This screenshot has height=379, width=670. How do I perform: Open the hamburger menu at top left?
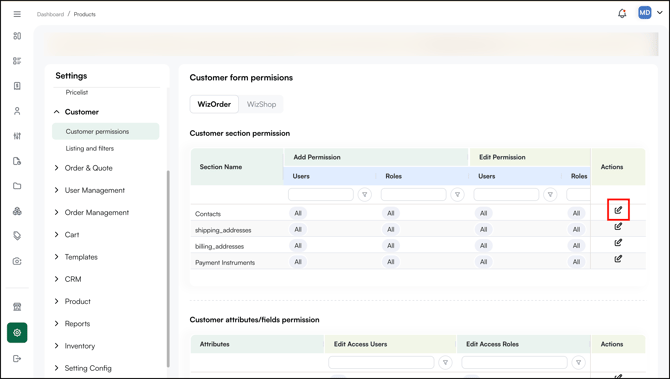tap(17, 14)
